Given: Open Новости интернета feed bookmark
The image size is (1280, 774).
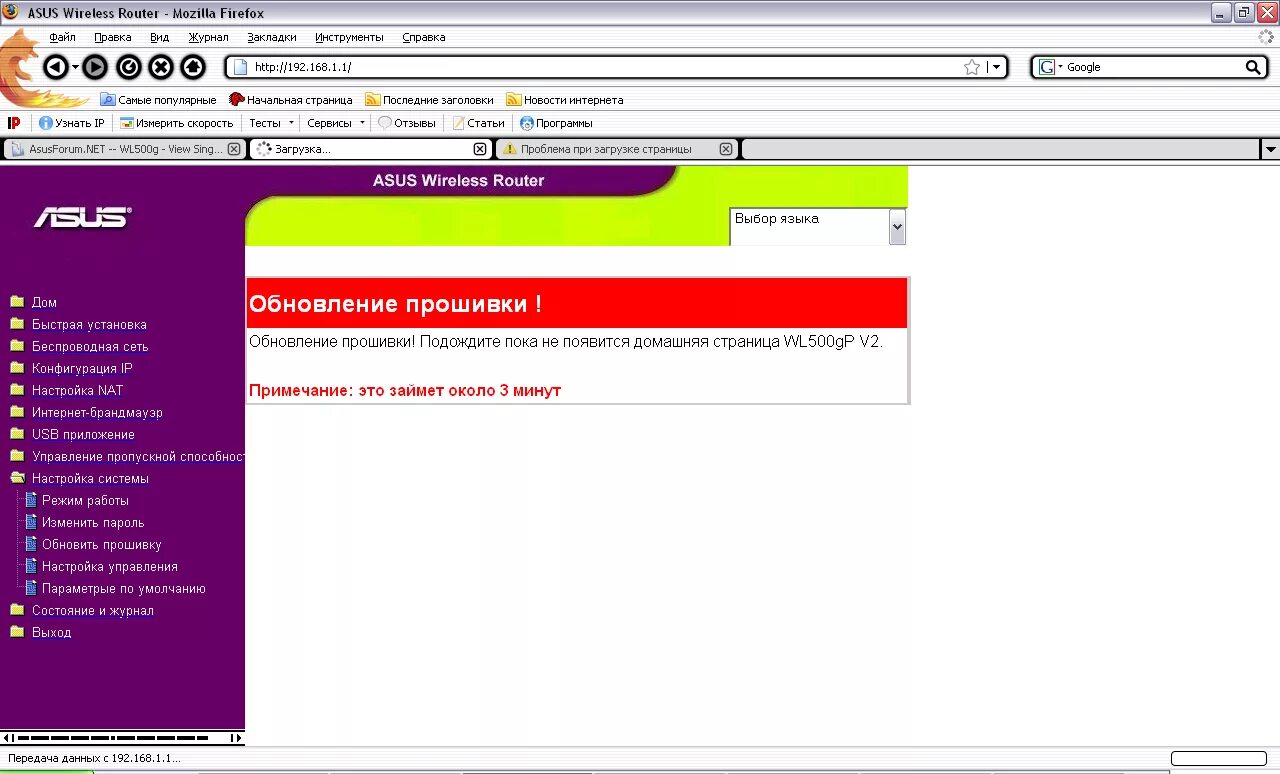Looking at the screenshot, I should (x=564, y=100).
